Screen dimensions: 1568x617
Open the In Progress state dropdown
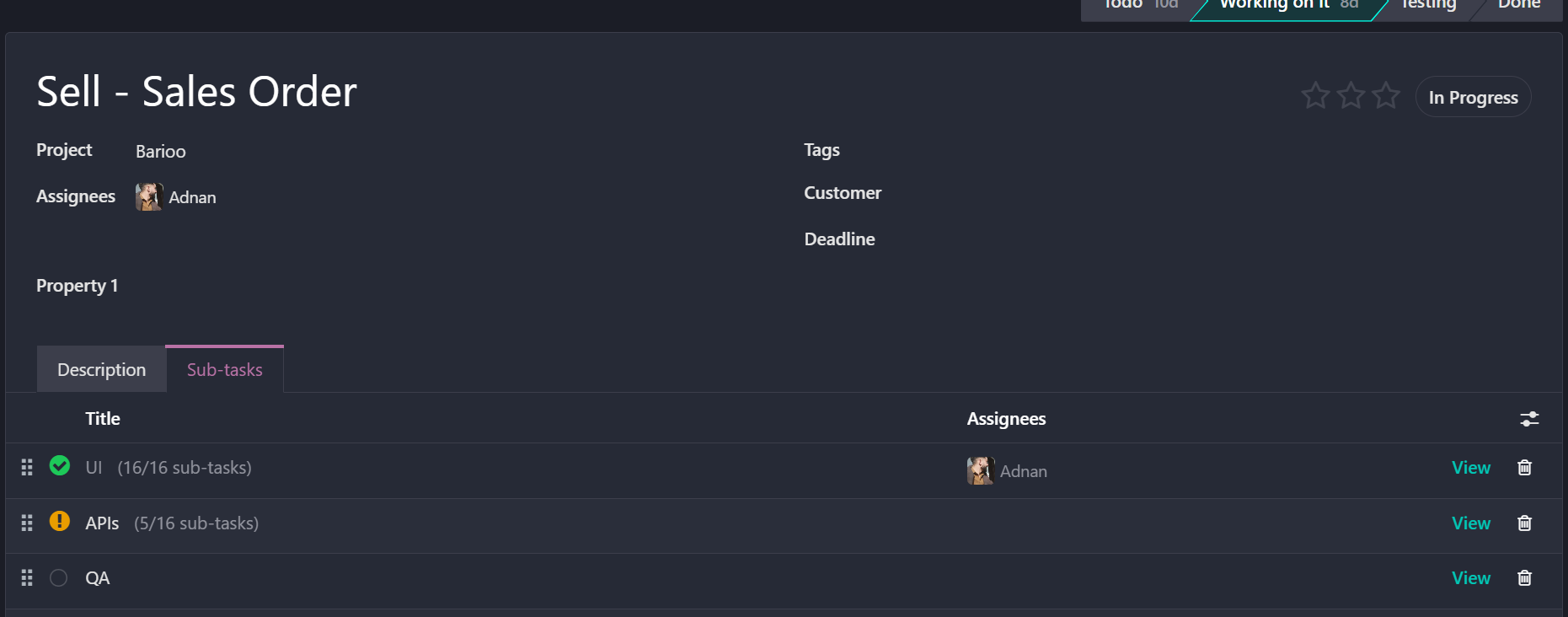pyautogui.click(x=1473, y=98)
